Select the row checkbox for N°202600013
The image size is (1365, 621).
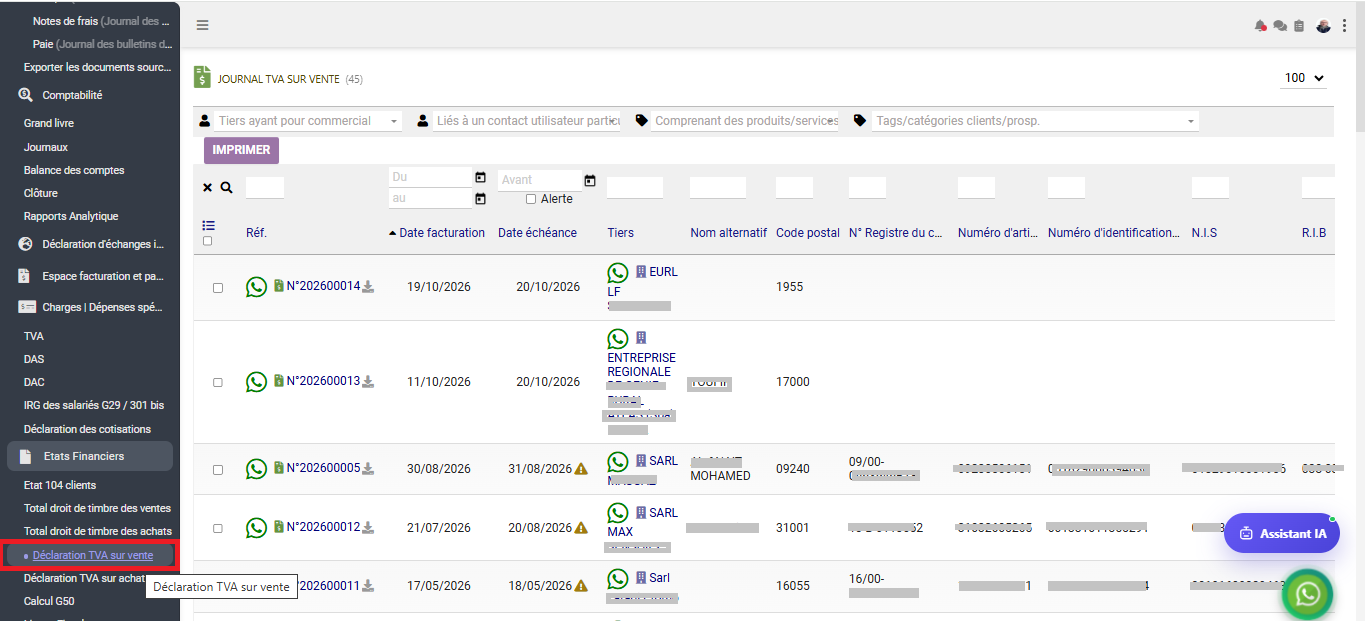tap(218, 383)
